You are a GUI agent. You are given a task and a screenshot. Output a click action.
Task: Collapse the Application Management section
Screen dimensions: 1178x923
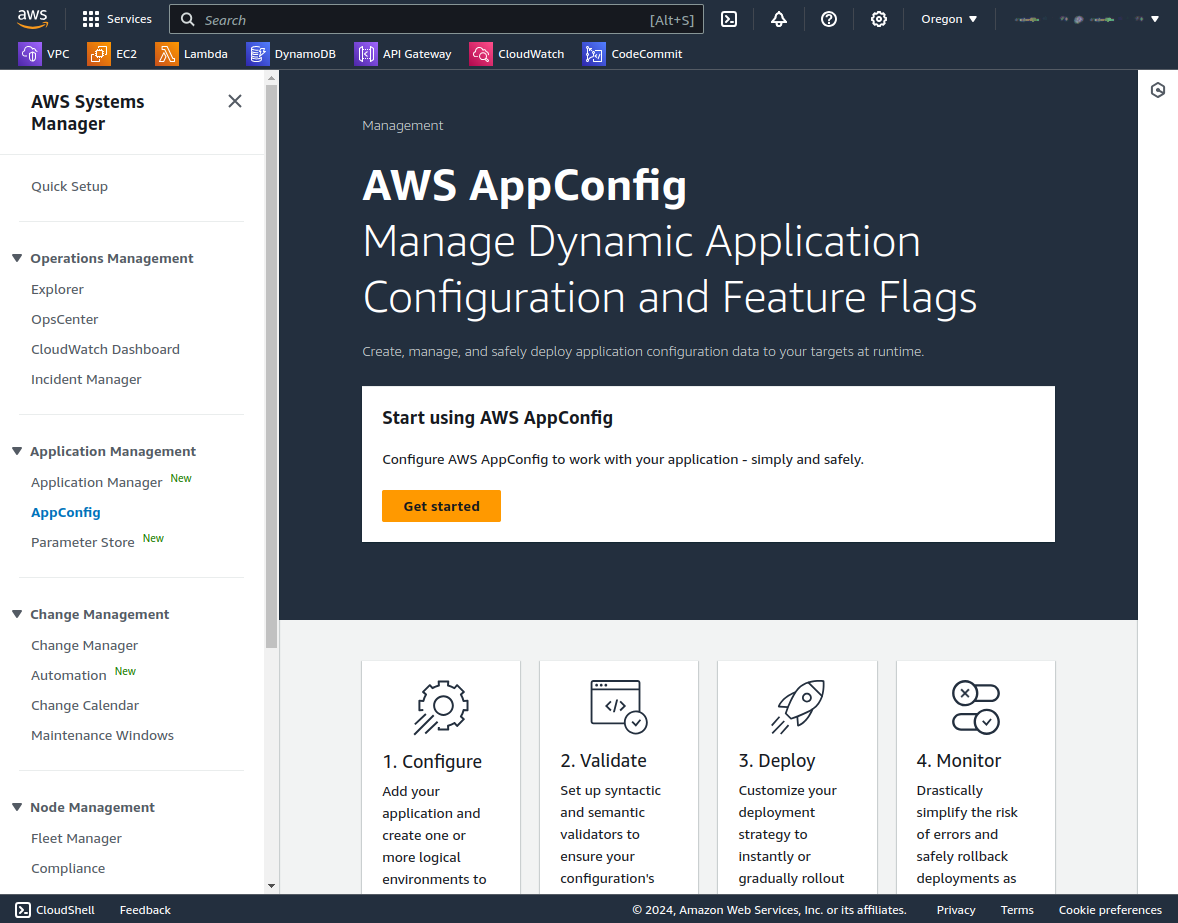coord(17,451)
